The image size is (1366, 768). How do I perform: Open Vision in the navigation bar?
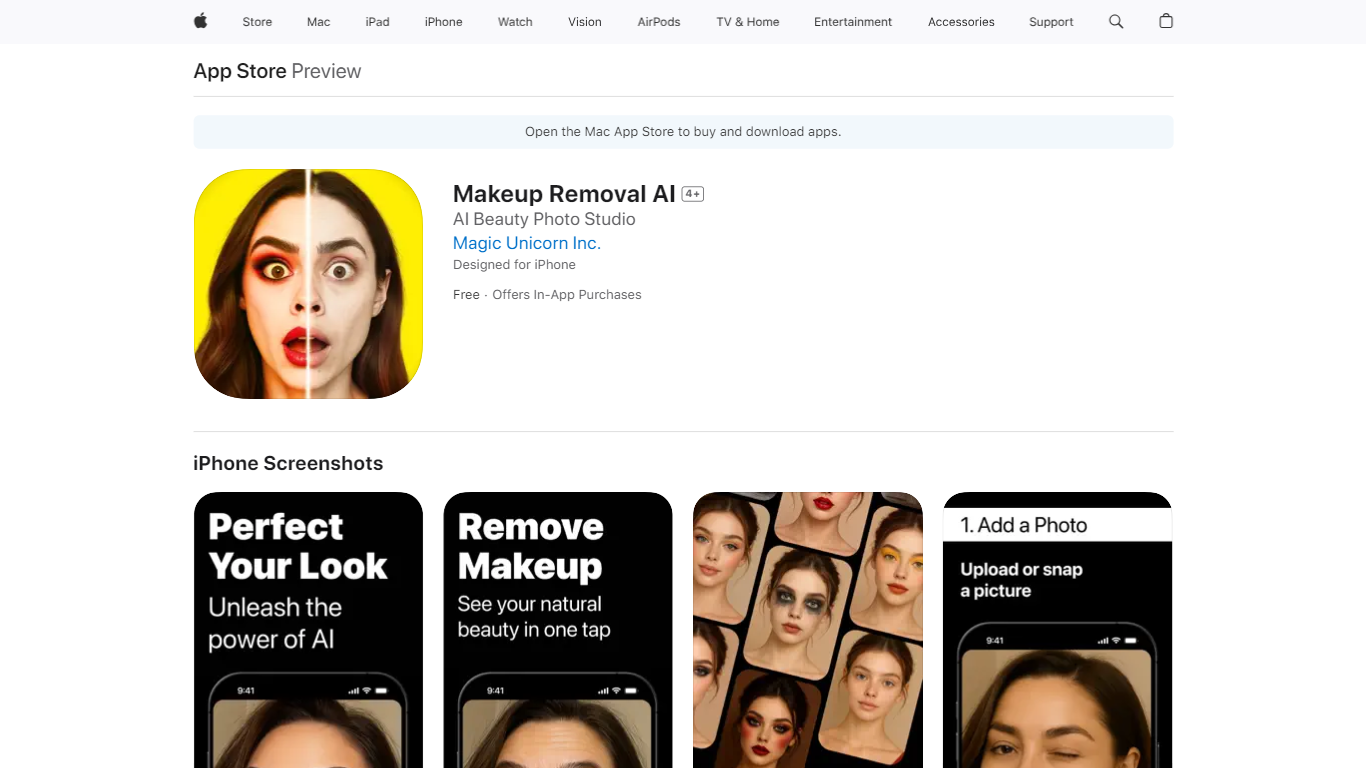click(x=584, y=22)
